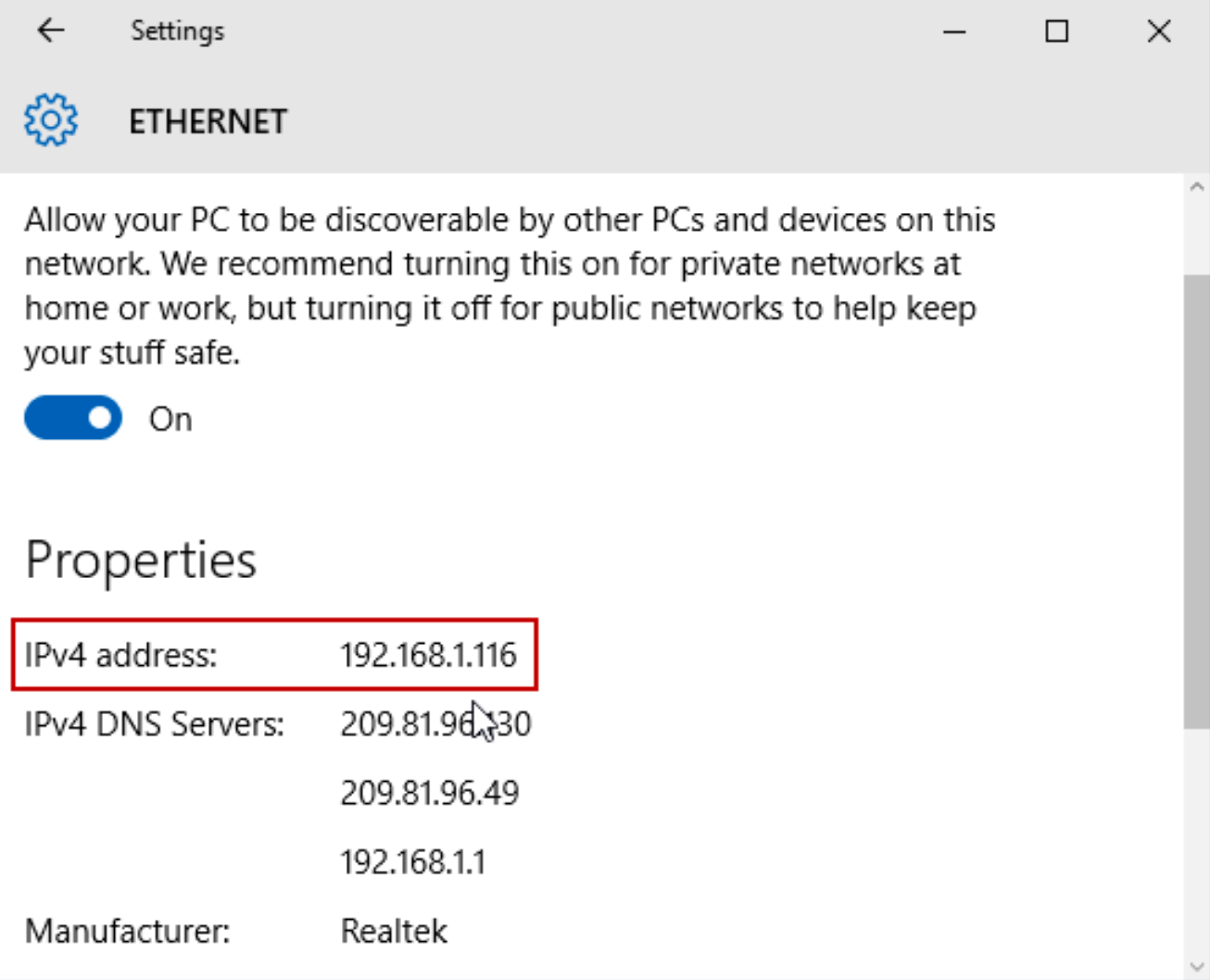Screen dimensions: 1210x980
Task: Click the back arrow in Settings
Action: pyautogui.click(x=51, y=31)
